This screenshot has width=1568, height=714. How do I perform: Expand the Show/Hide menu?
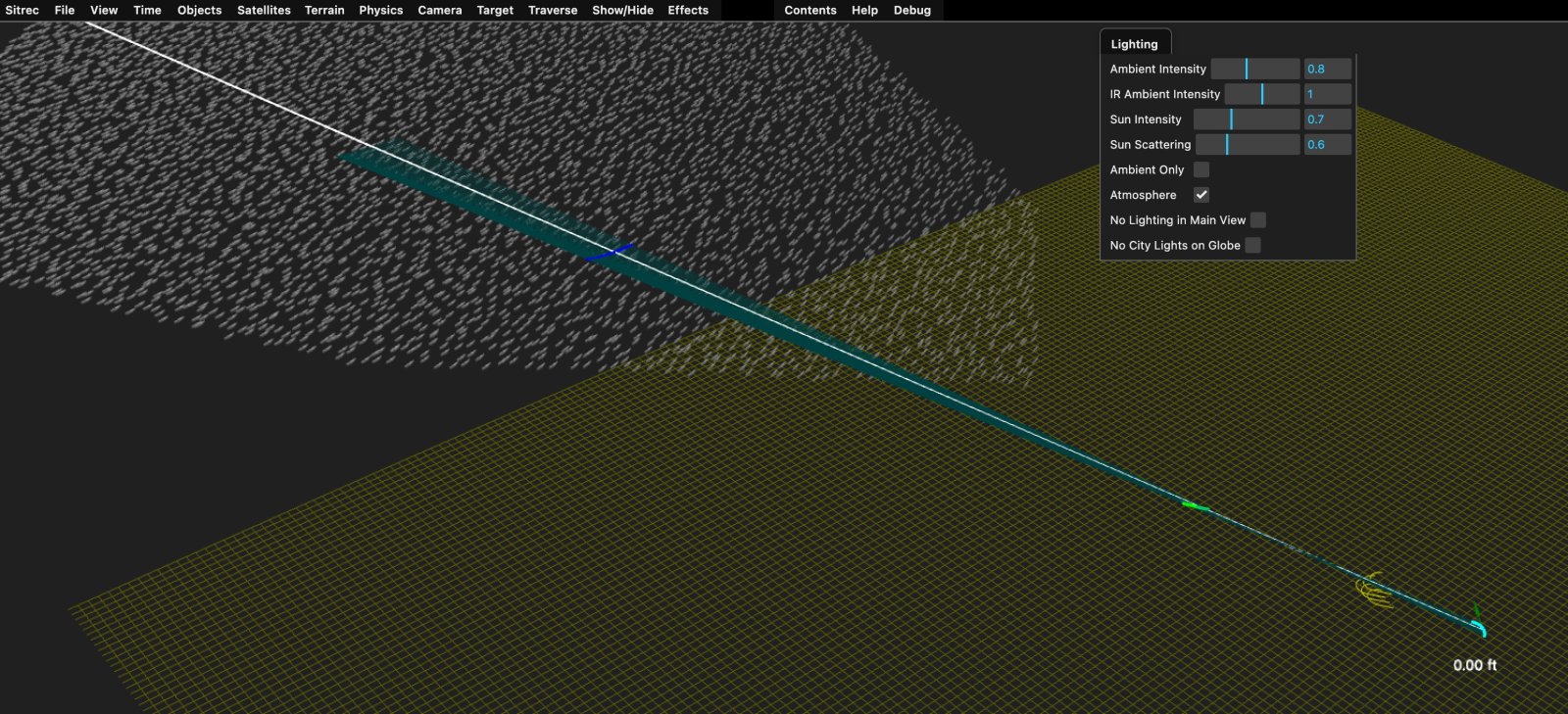tap(622, 10)
